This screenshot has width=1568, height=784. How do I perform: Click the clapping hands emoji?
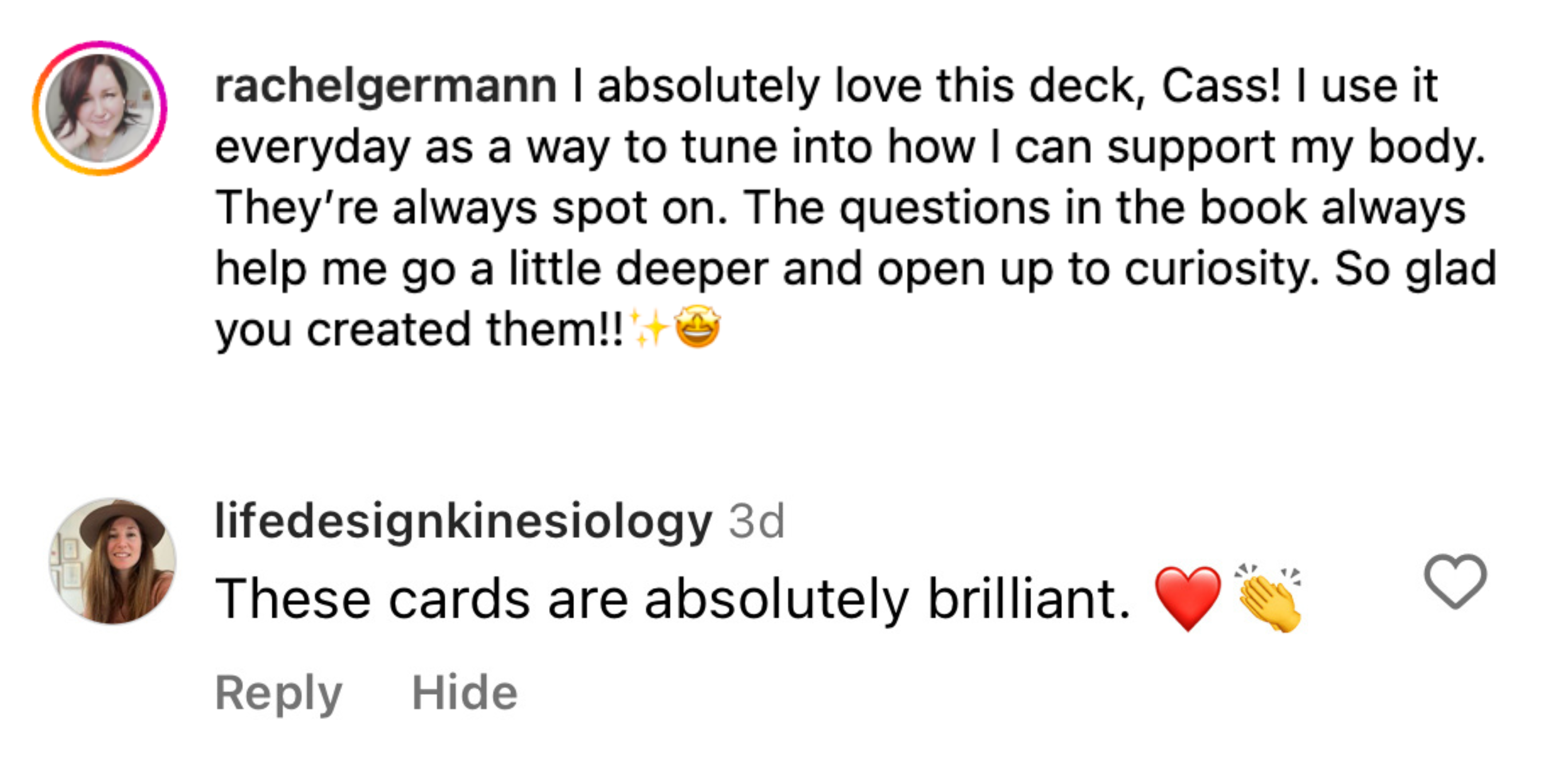click(x=1269, y=598)
